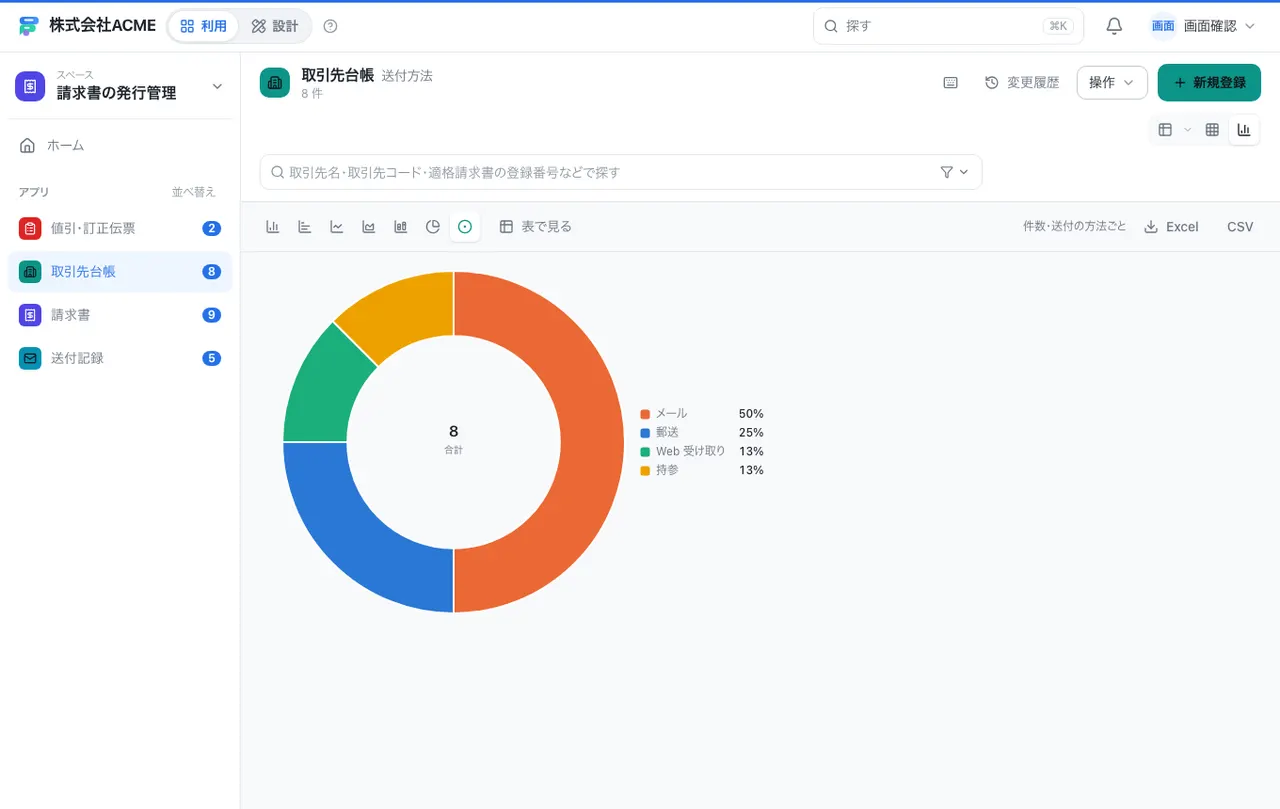
Task: Choose the stacked bar chart icon
Action: pyautogui.click(x=401, y=227)
